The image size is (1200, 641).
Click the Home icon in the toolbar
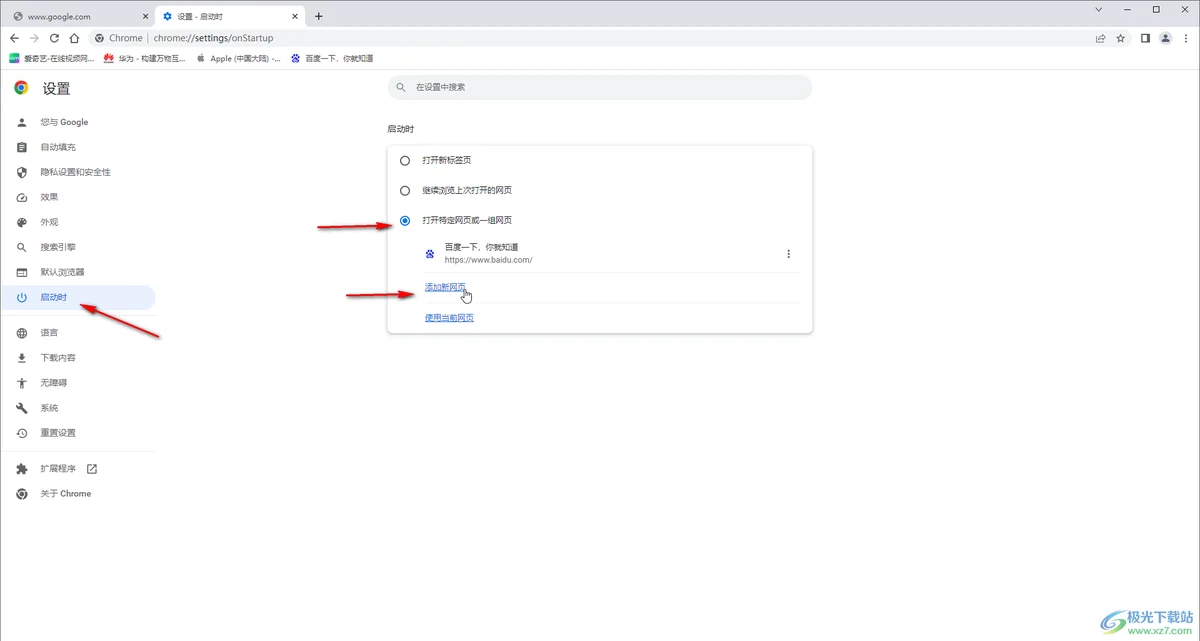pyautogui.click(x=74, y=37)
